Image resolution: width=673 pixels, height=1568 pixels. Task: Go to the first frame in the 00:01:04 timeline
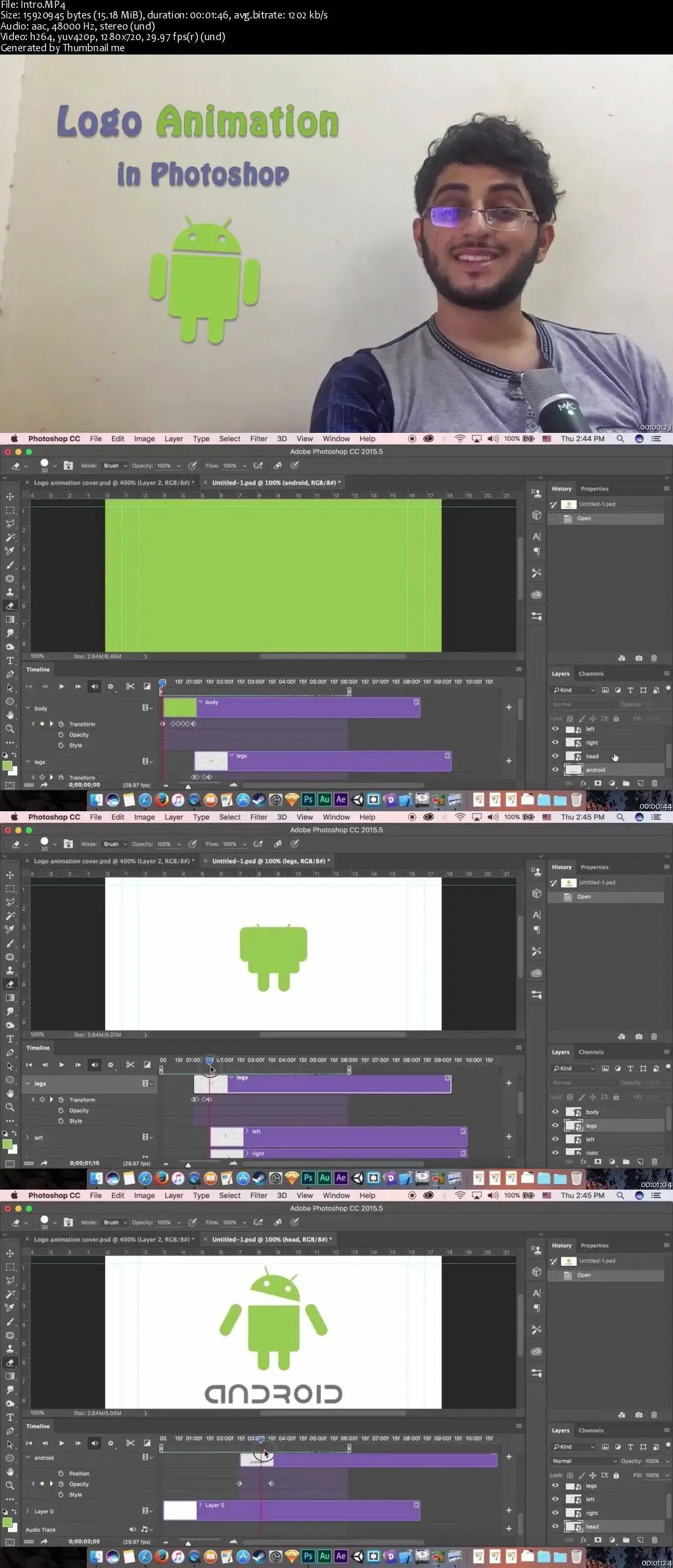pyautogui.click(x=29, y=1065)
